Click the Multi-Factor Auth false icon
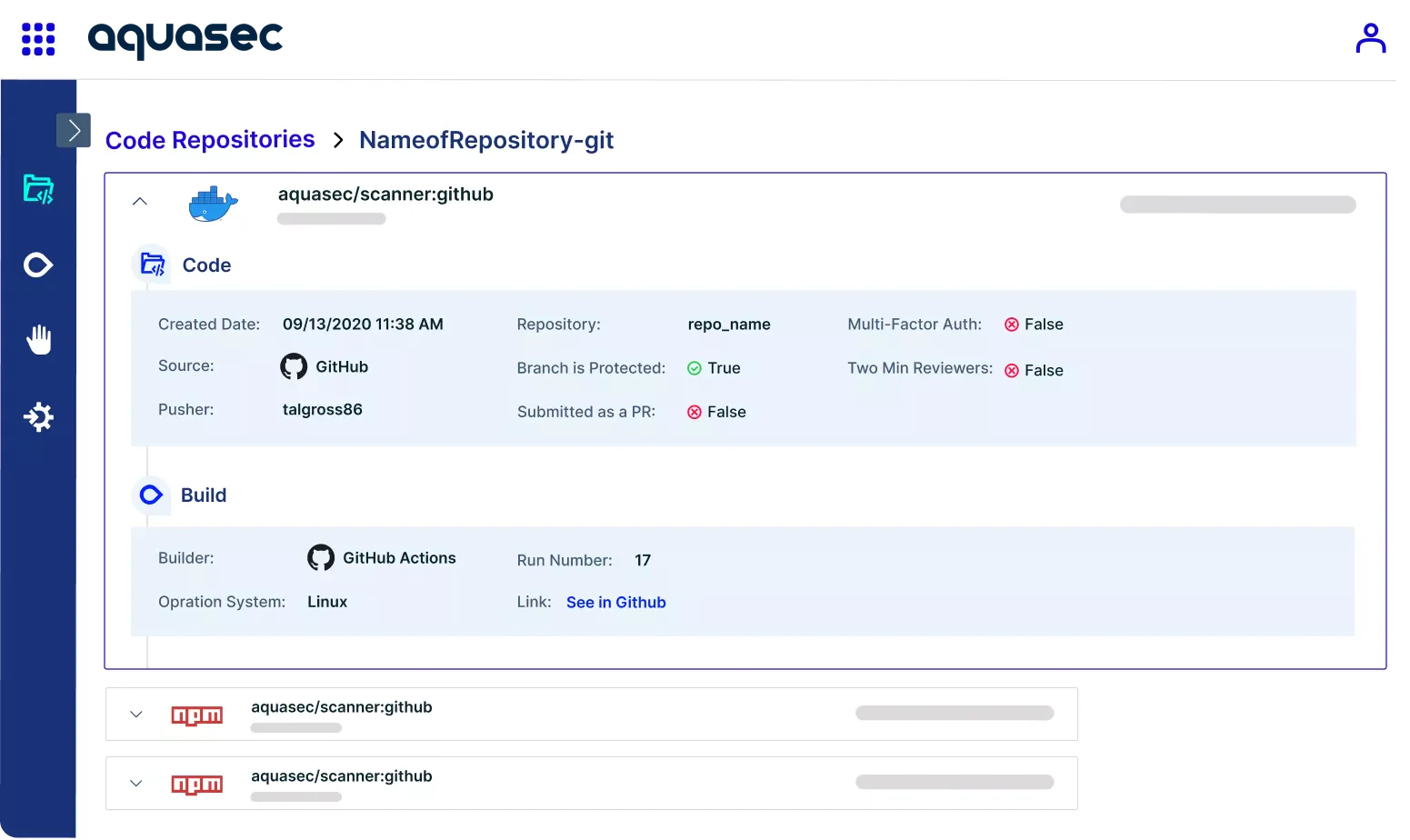Viewport: 1410px width, 840px height. point(1012,325)
